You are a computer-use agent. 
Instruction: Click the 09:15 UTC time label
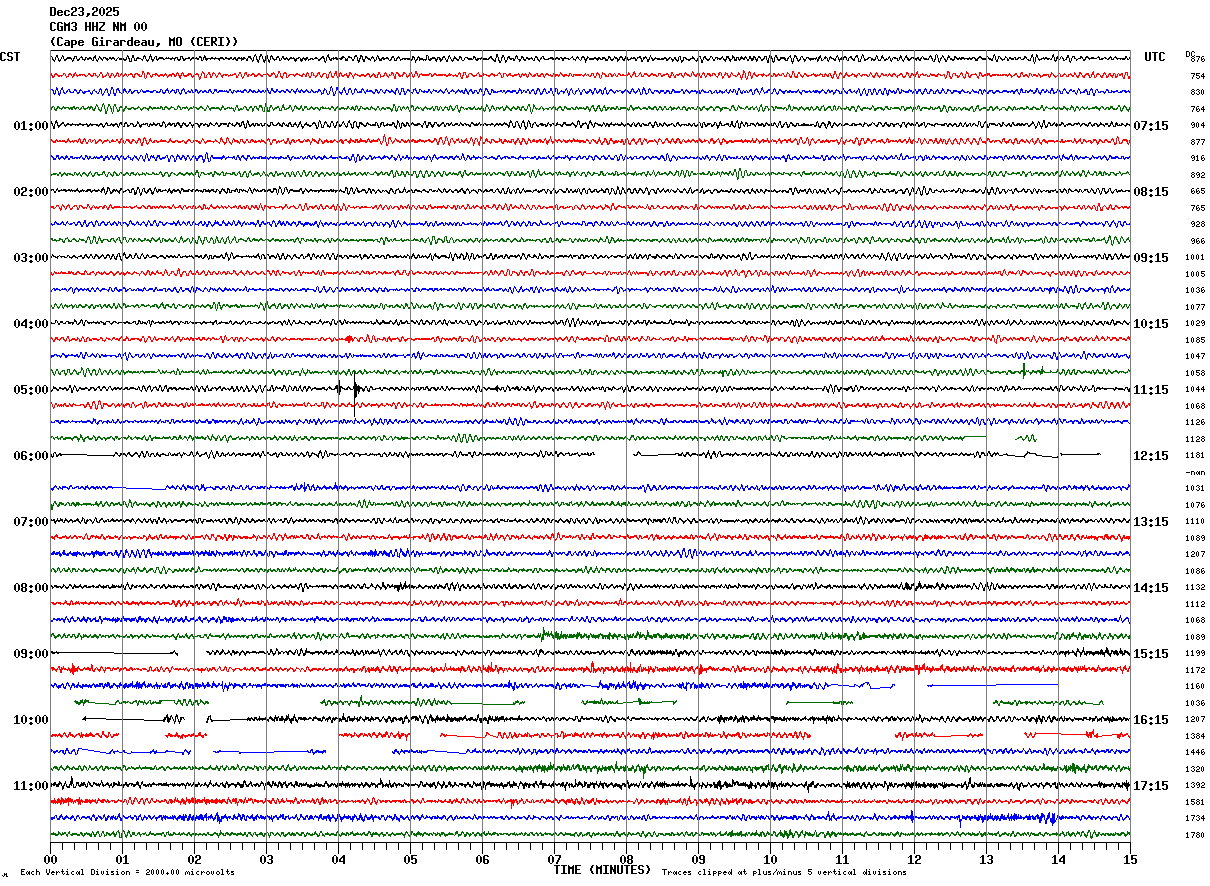[x=1151, y=258]
